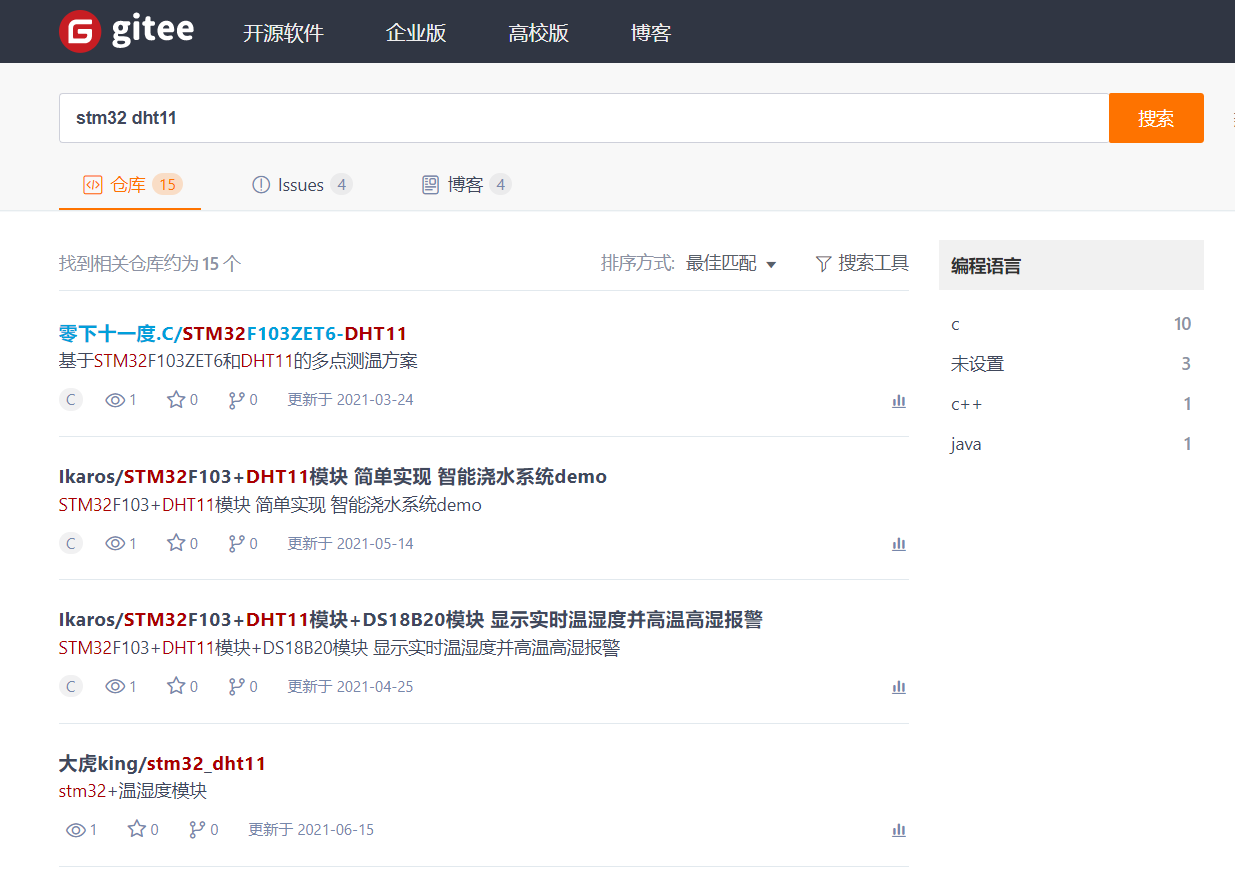Open 搜索工具 filter options
Viewport: 1235px width, 872px height.
(x=862, y=263)
